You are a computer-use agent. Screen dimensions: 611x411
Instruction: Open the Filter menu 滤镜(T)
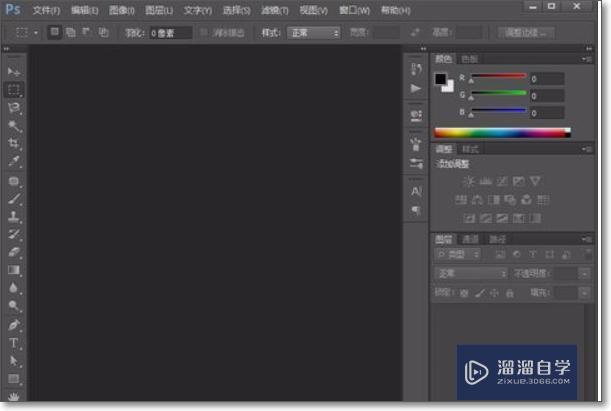tap(275, 10)
